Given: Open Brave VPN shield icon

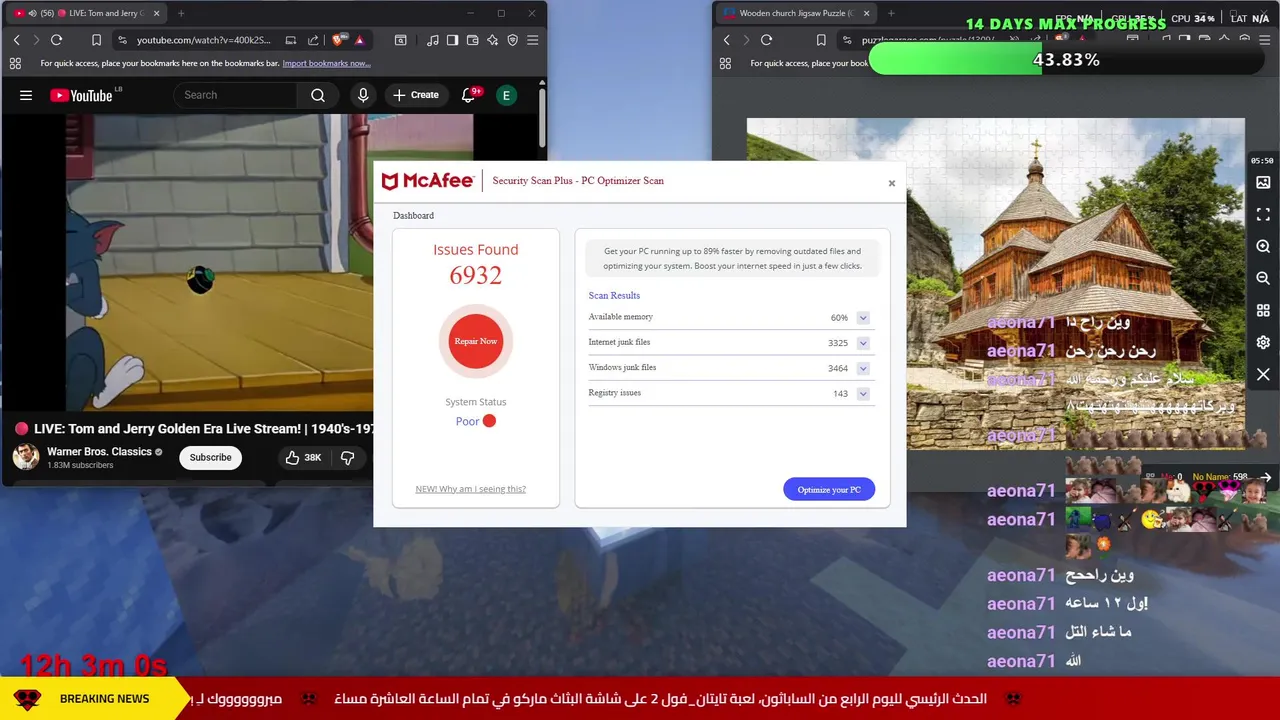Looking at the screenshot, I should tap(512, 40).
